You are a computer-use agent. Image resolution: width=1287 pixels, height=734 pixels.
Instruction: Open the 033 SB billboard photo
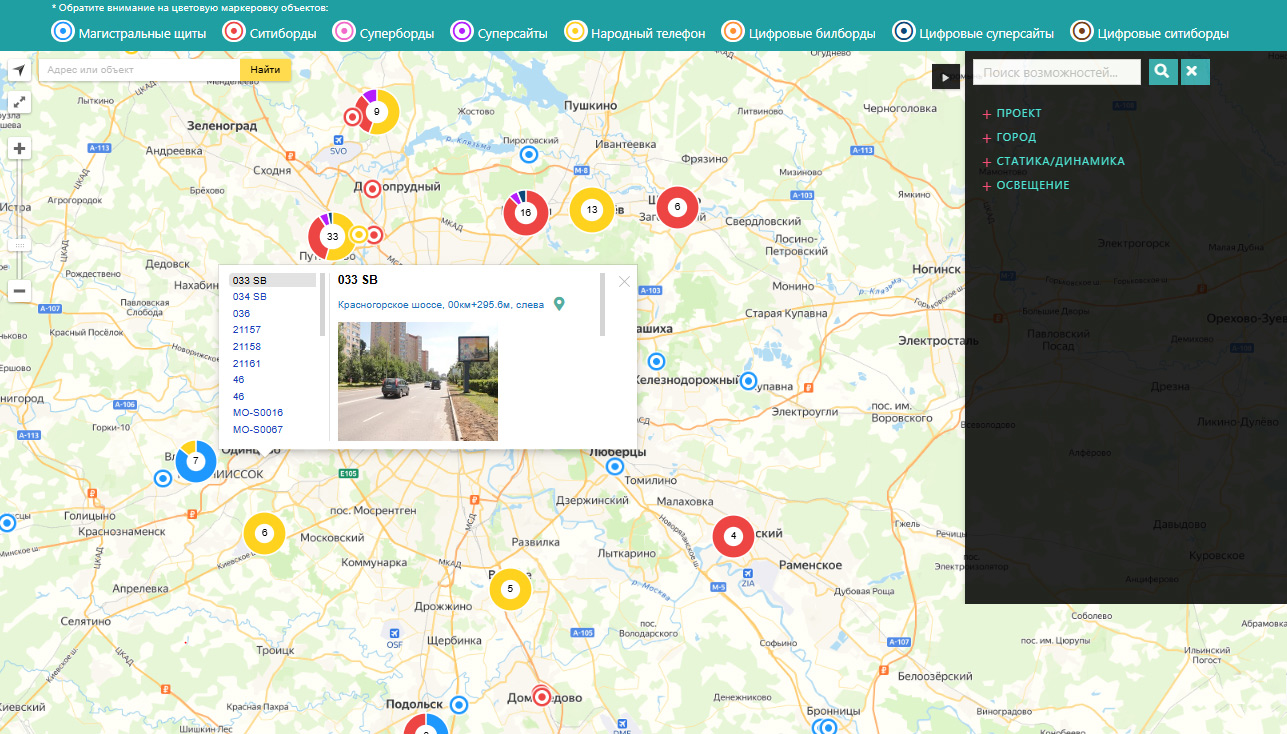point(417,381)
